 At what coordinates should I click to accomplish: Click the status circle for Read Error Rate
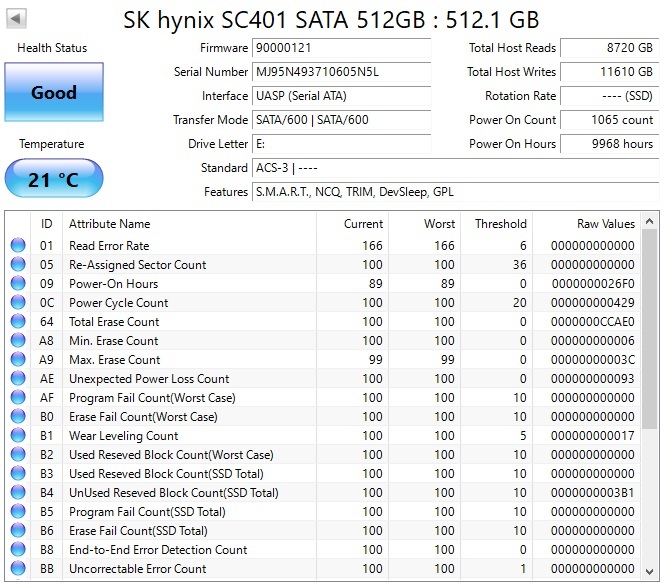tap(18, 245)
